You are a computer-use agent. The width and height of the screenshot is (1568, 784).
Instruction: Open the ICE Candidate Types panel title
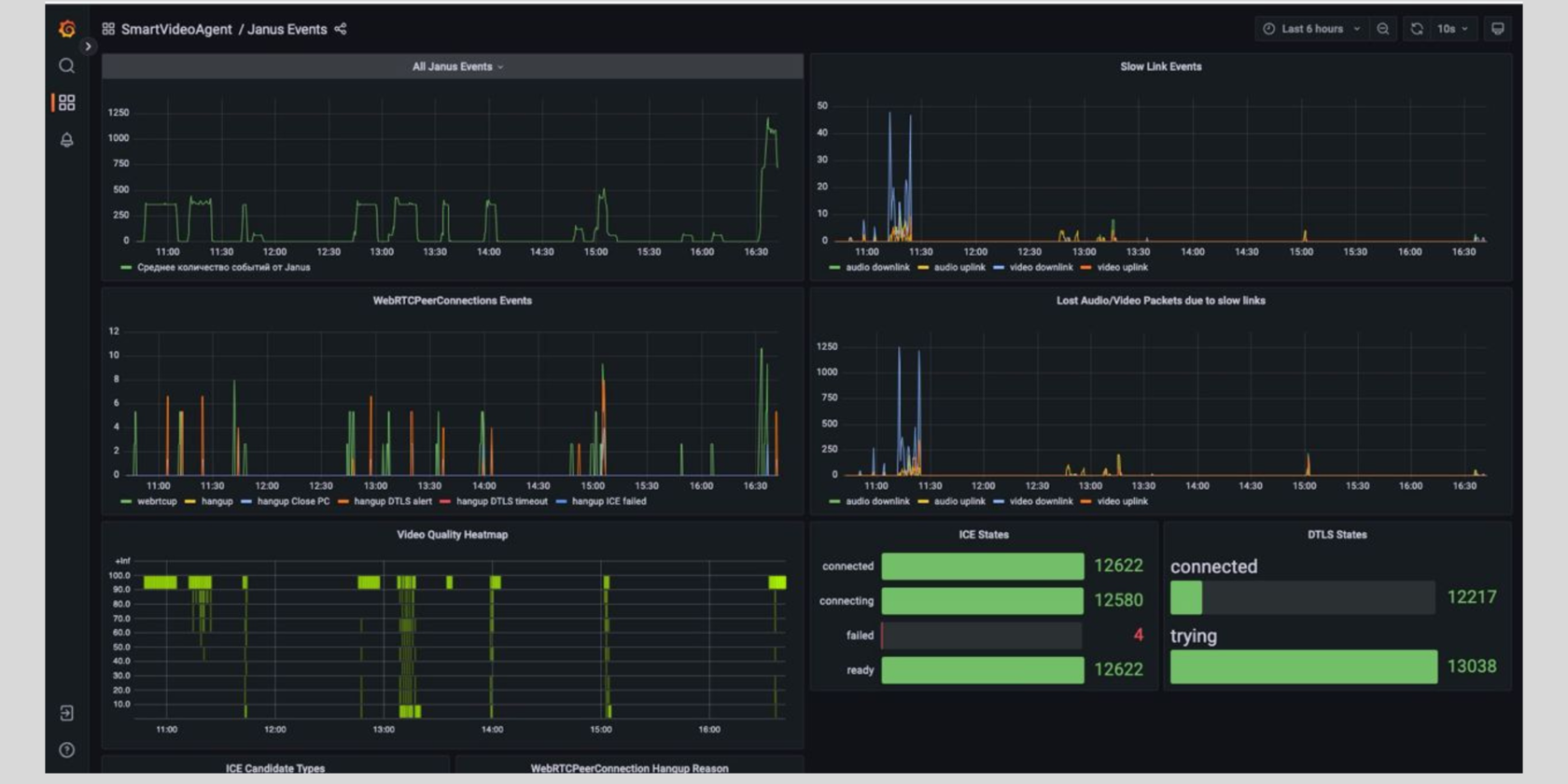(x=275, y=768)
